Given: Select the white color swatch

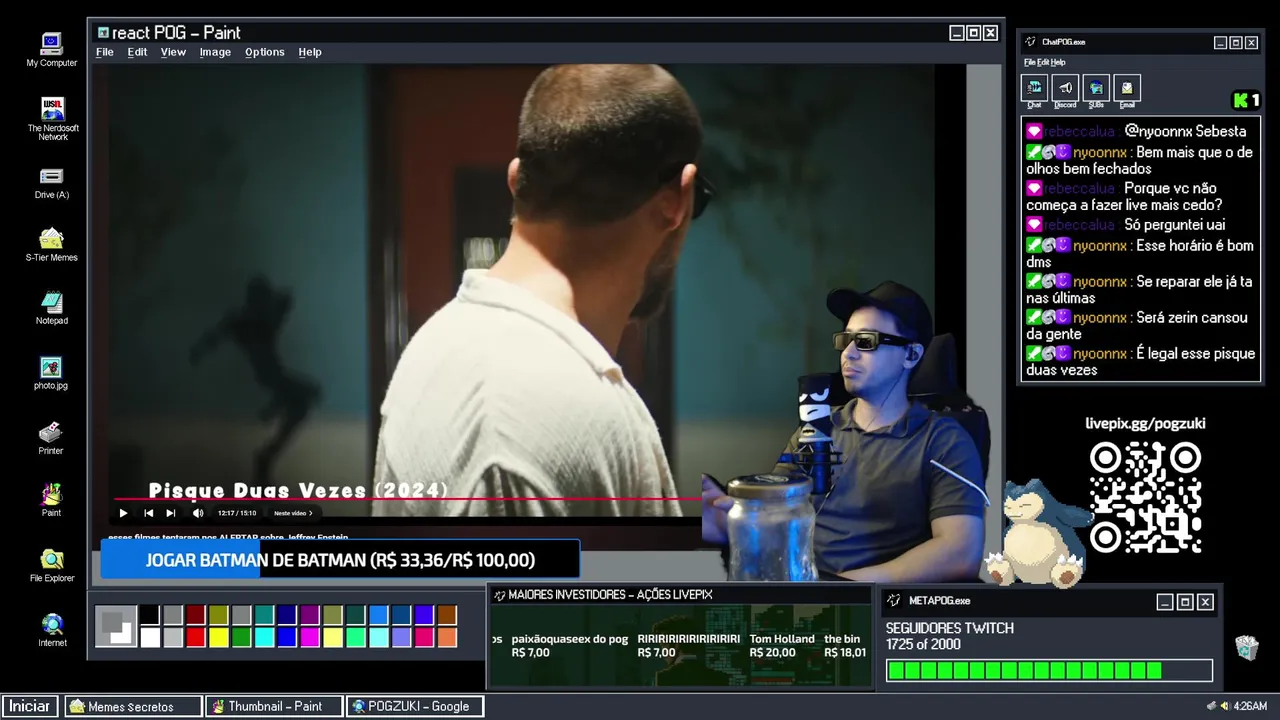Looking at the screenshot, I should point(150,637).
